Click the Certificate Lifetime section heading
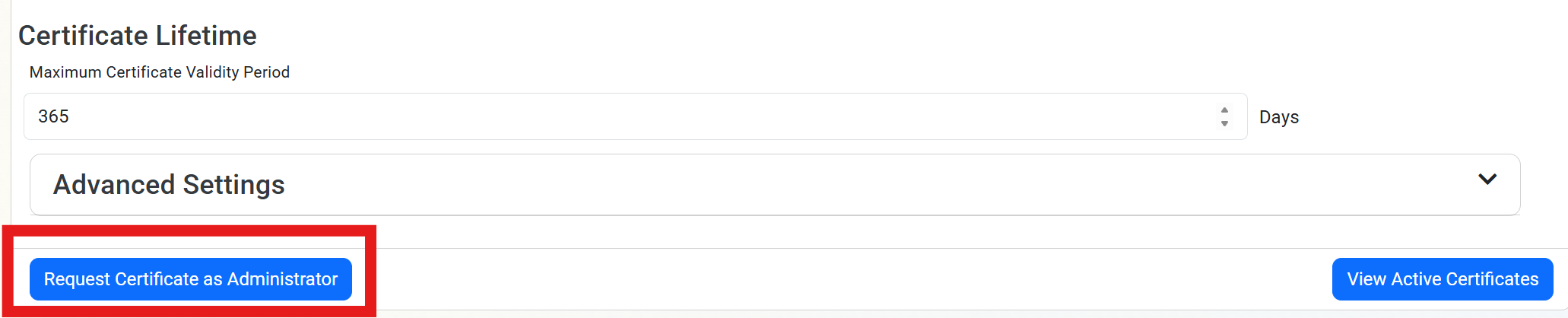The width and height of the screenshot is (1568, 318). point(137,36)
